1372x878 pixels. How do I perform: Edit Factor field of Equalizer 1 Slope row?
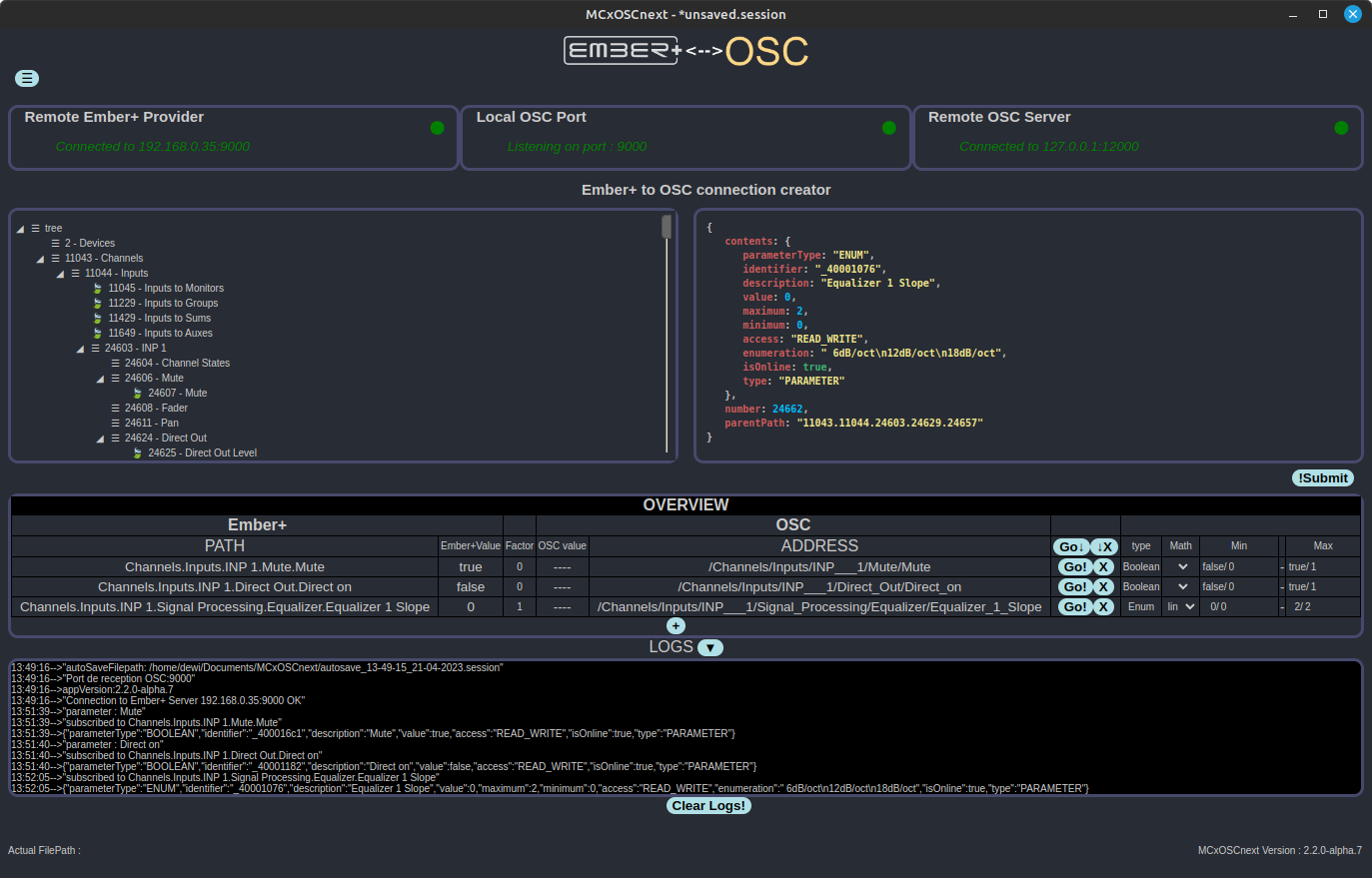(x=520, y=606)
